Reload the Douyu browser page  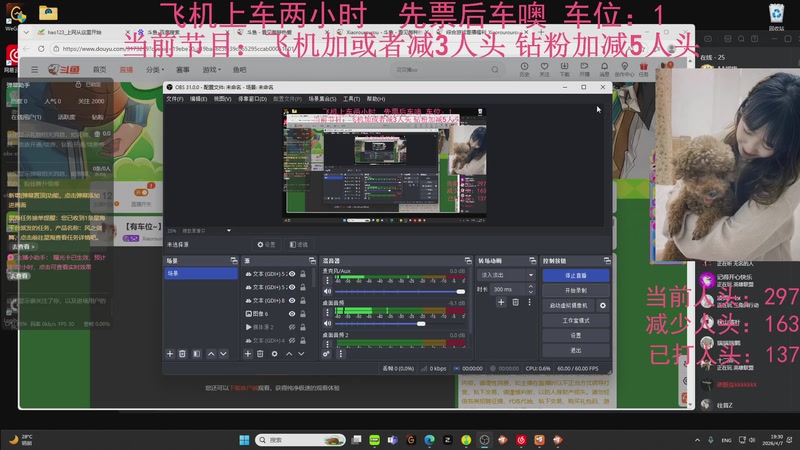coord(41,48)
